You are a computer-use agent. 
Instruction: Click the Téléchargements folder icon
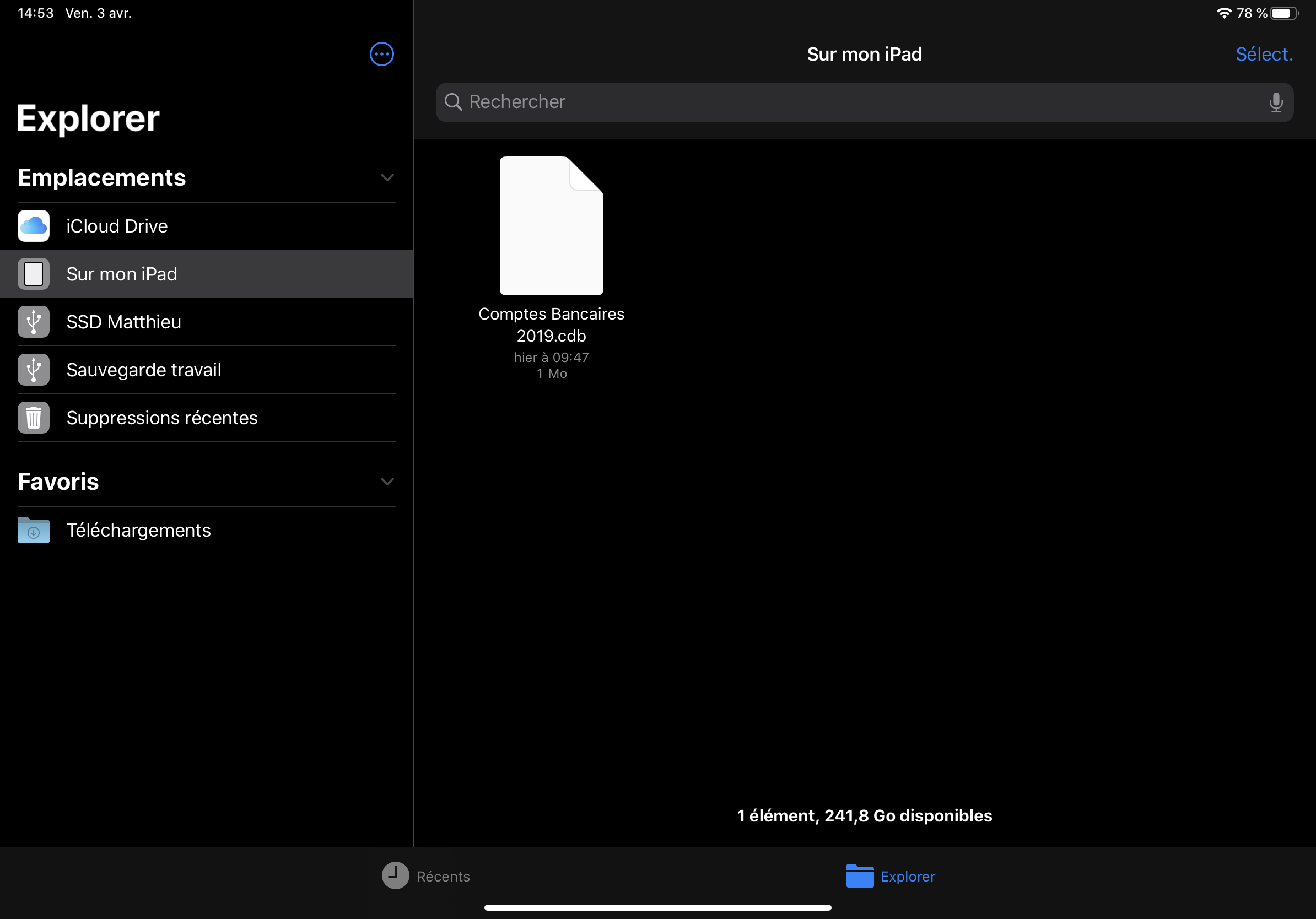coord(34,530)
